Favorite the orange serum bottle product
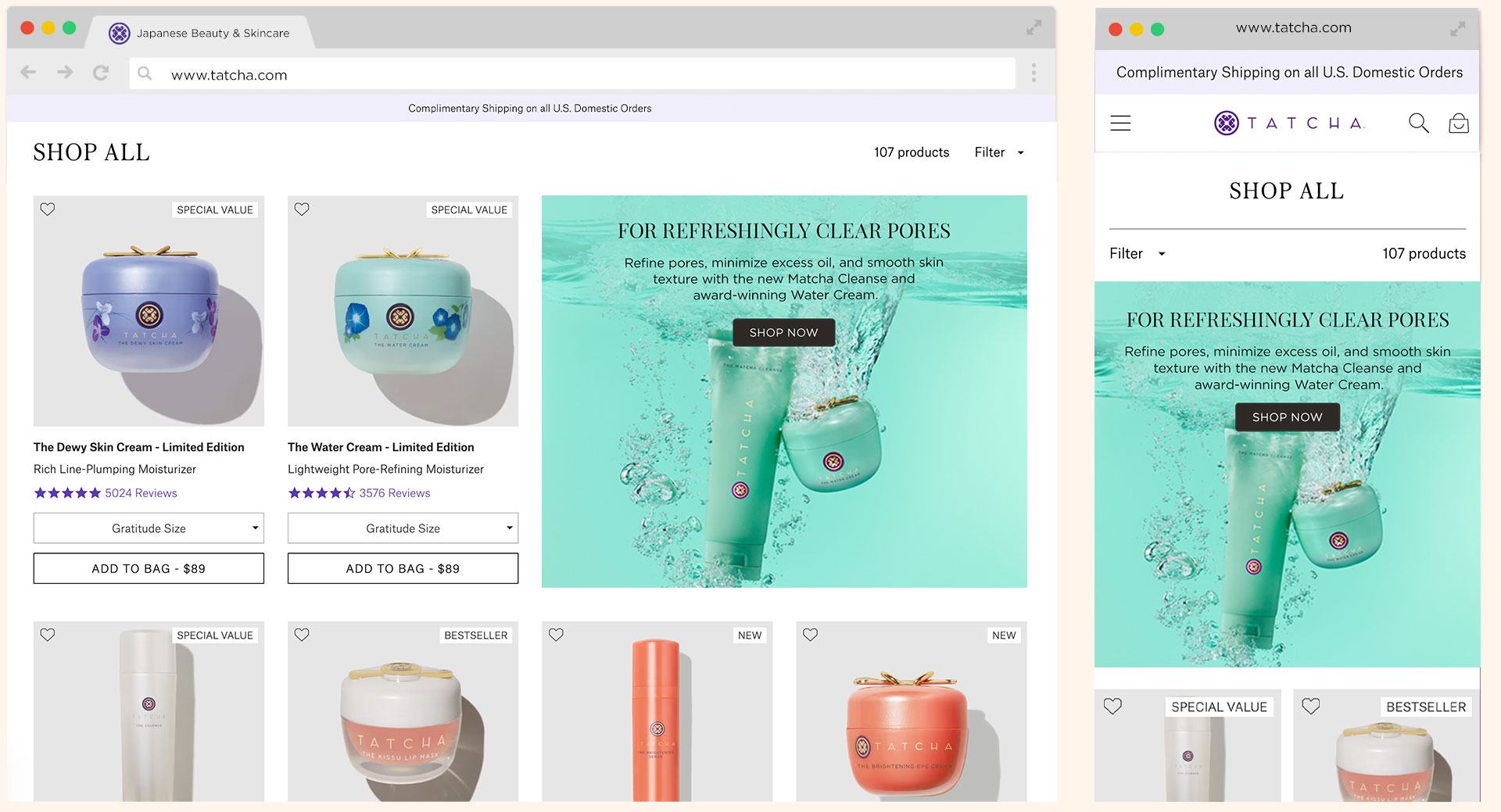Viewport: 1501px width, 812px height. coord(556,635)
